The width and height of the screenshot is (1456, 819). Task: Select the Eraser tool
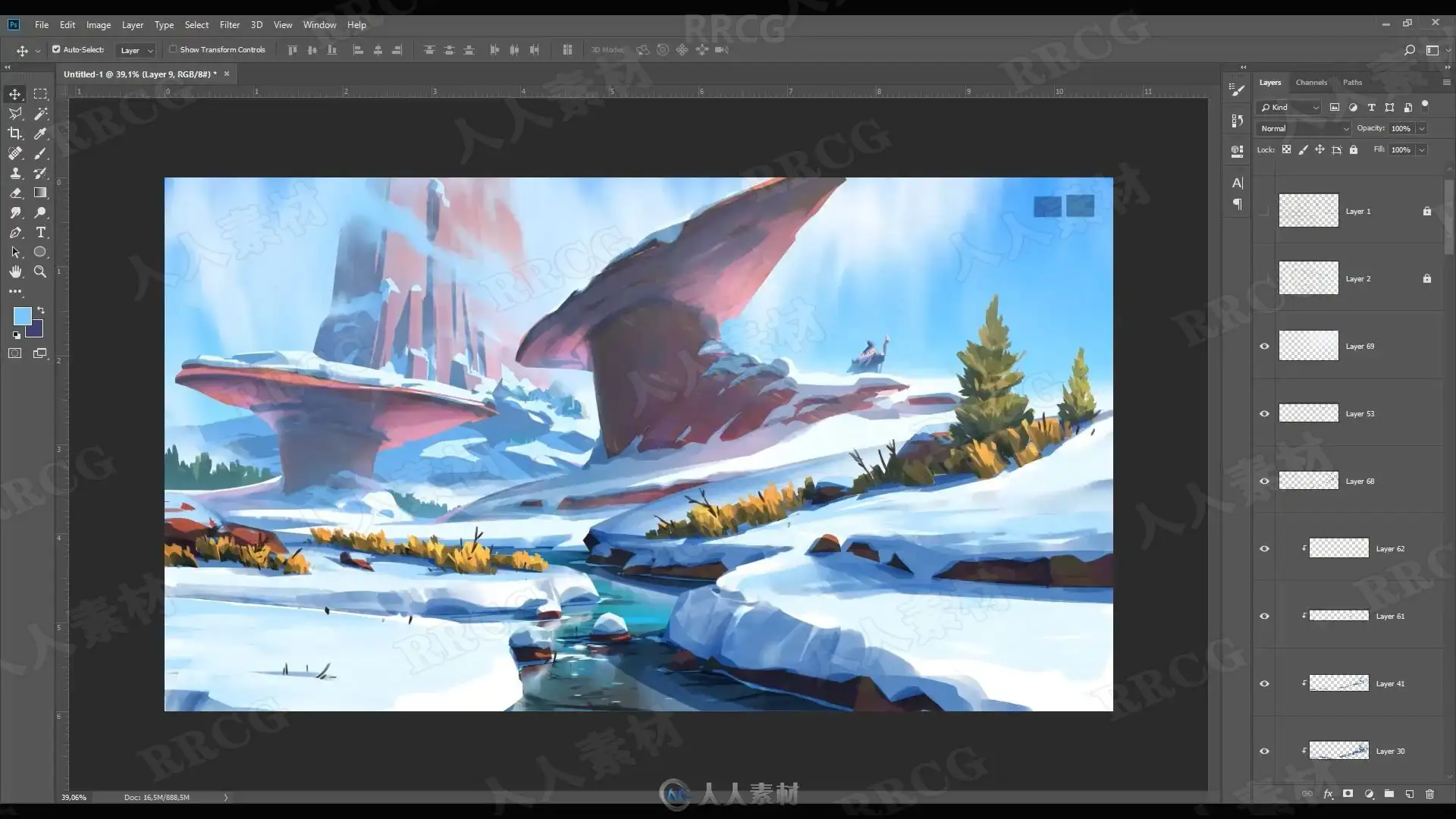(x=15, y=193)
